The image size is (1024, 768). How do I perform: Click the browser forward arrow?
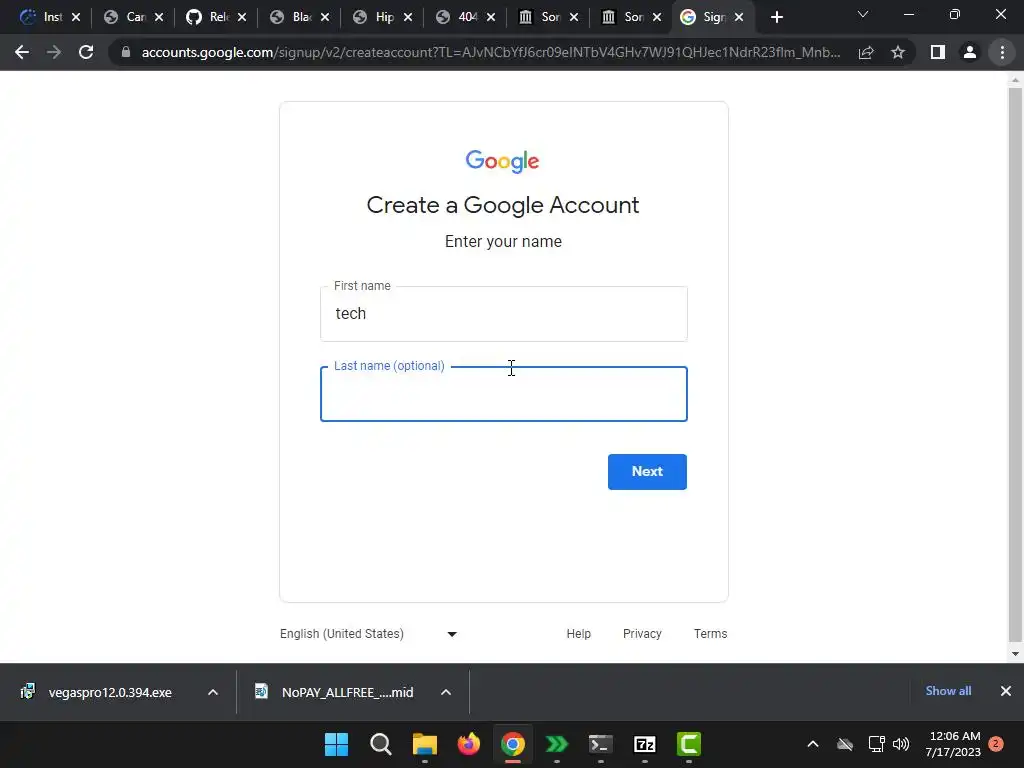coord(54,52)
